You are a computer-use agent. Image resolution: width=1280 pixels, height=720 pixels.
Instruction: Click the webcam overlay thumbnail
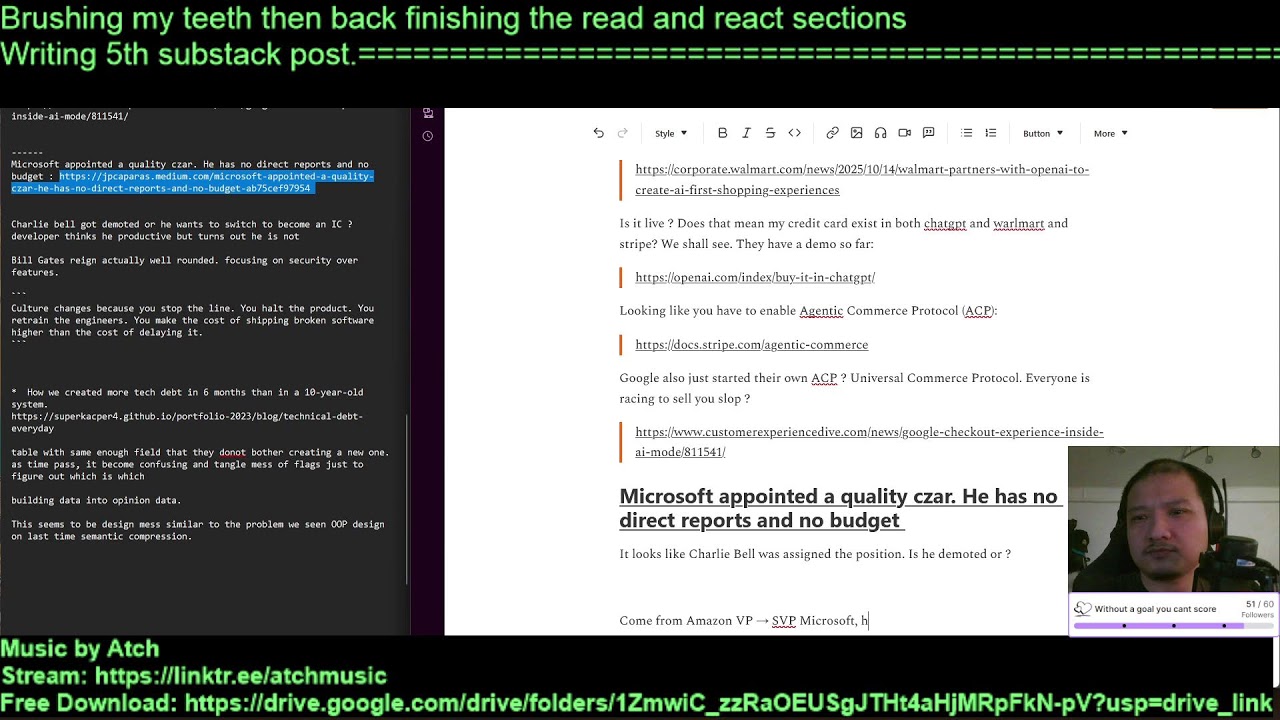click(x=1173, y=519)
